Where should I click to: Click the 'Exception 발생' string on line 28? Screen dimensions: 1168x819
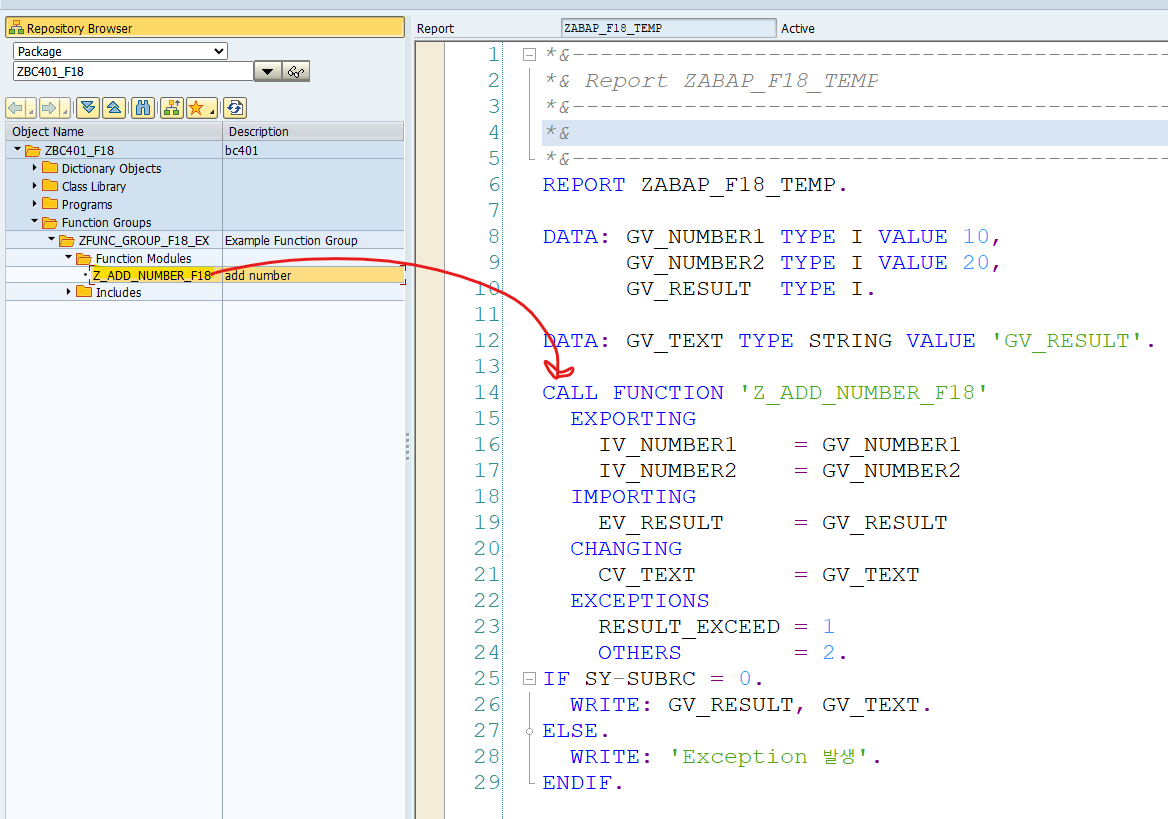(769, 756)
